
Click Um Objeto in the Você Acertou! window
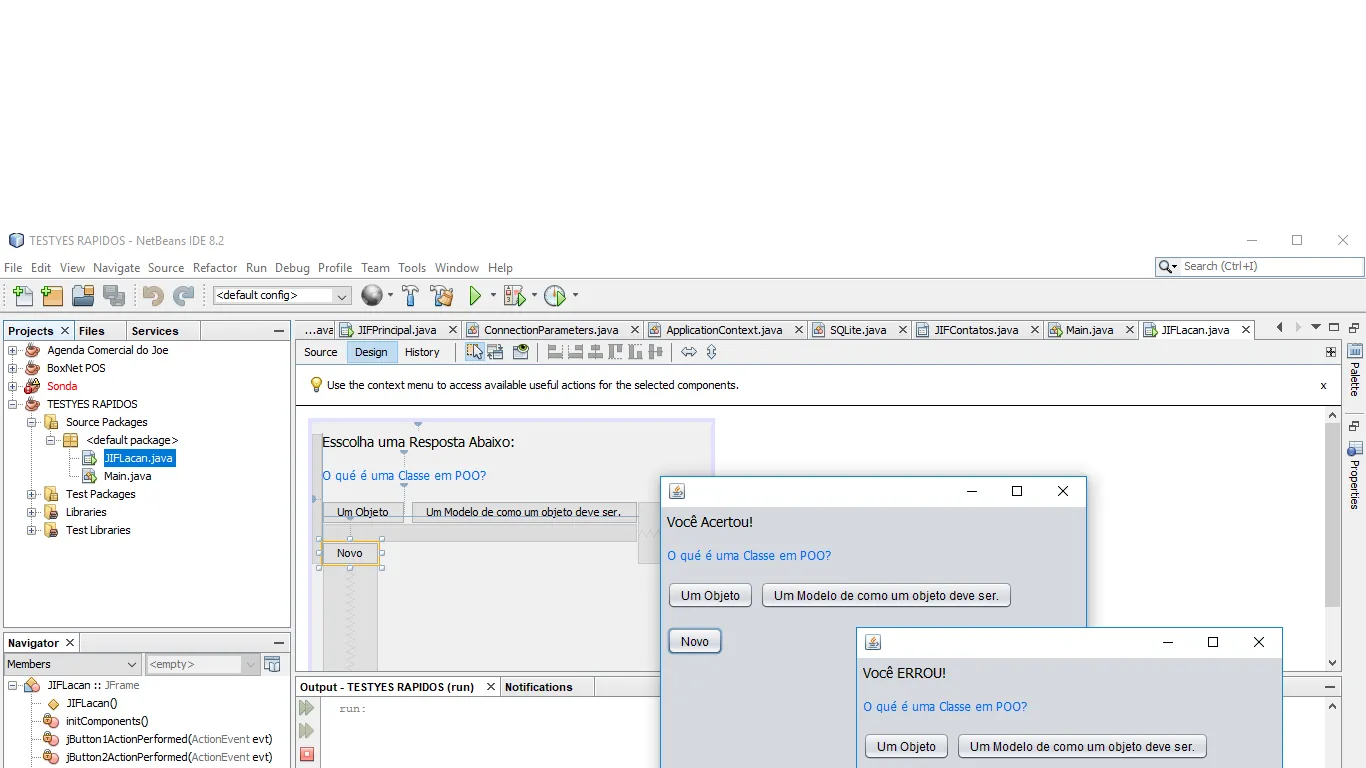tap(710, 596)
